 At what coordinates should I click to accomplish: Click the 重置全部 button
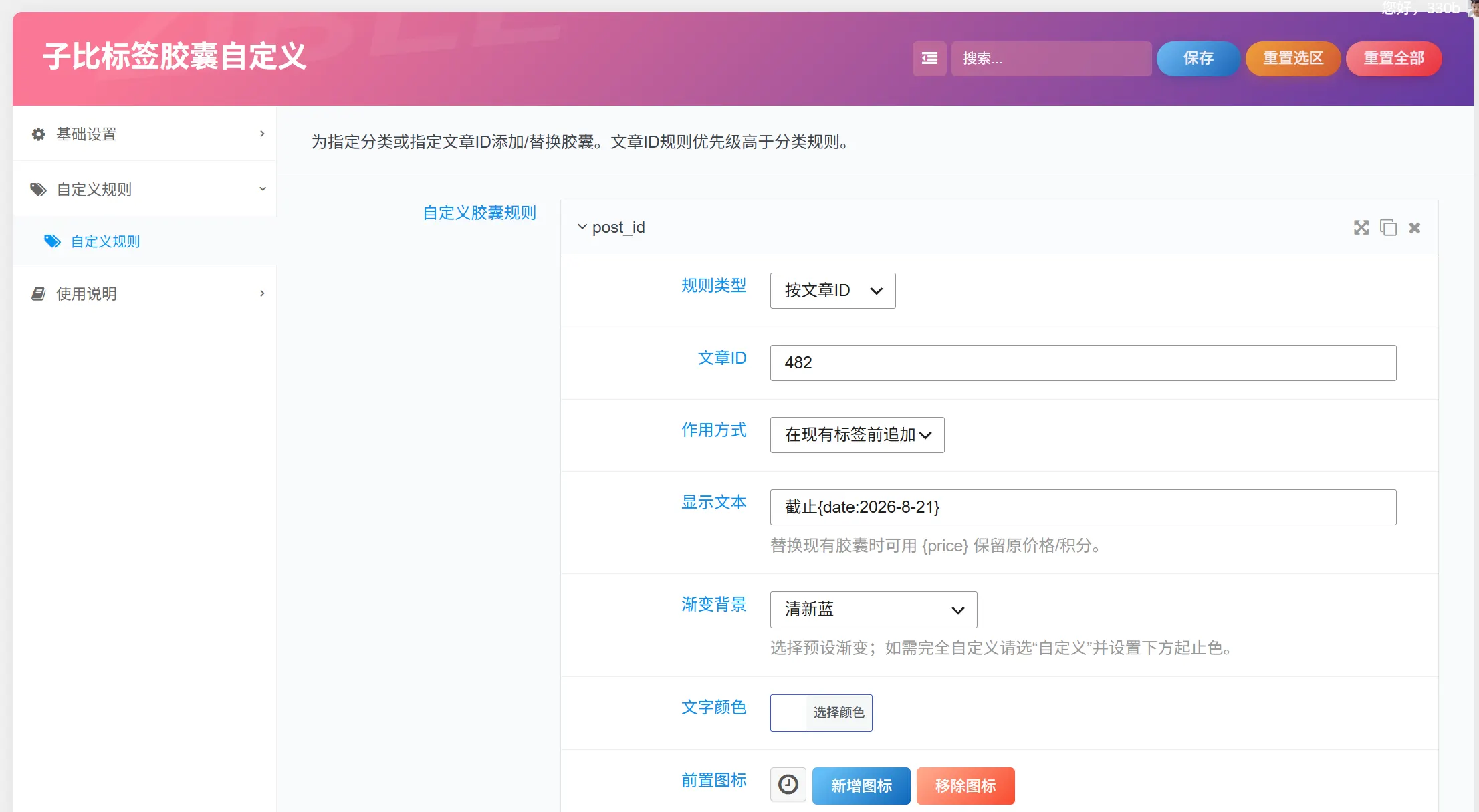click(x=1394, y=59)
